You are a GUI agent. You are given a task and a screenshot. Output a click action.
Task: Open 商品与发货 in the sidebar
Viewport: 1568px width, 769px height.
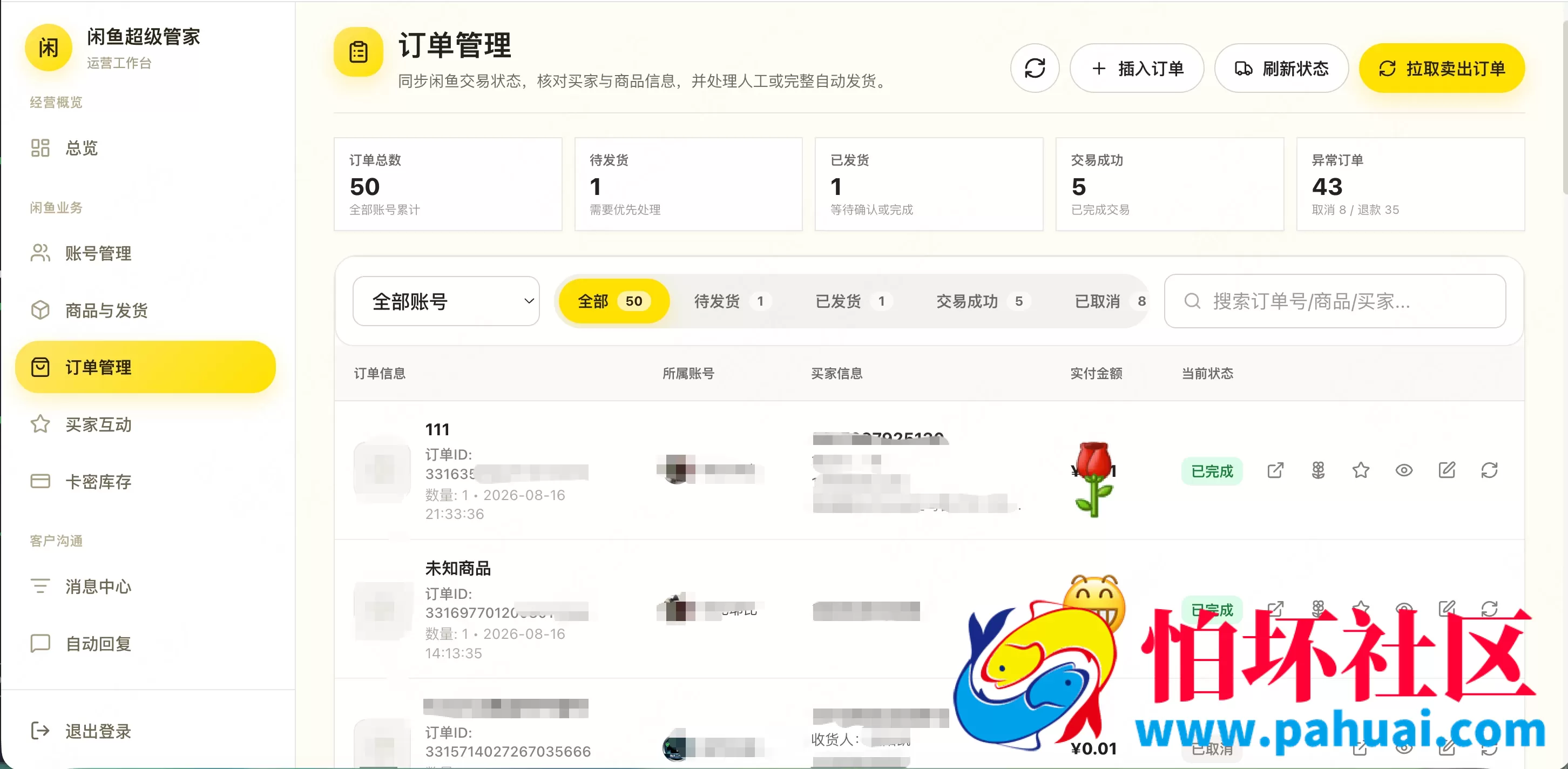pos(145,311)
